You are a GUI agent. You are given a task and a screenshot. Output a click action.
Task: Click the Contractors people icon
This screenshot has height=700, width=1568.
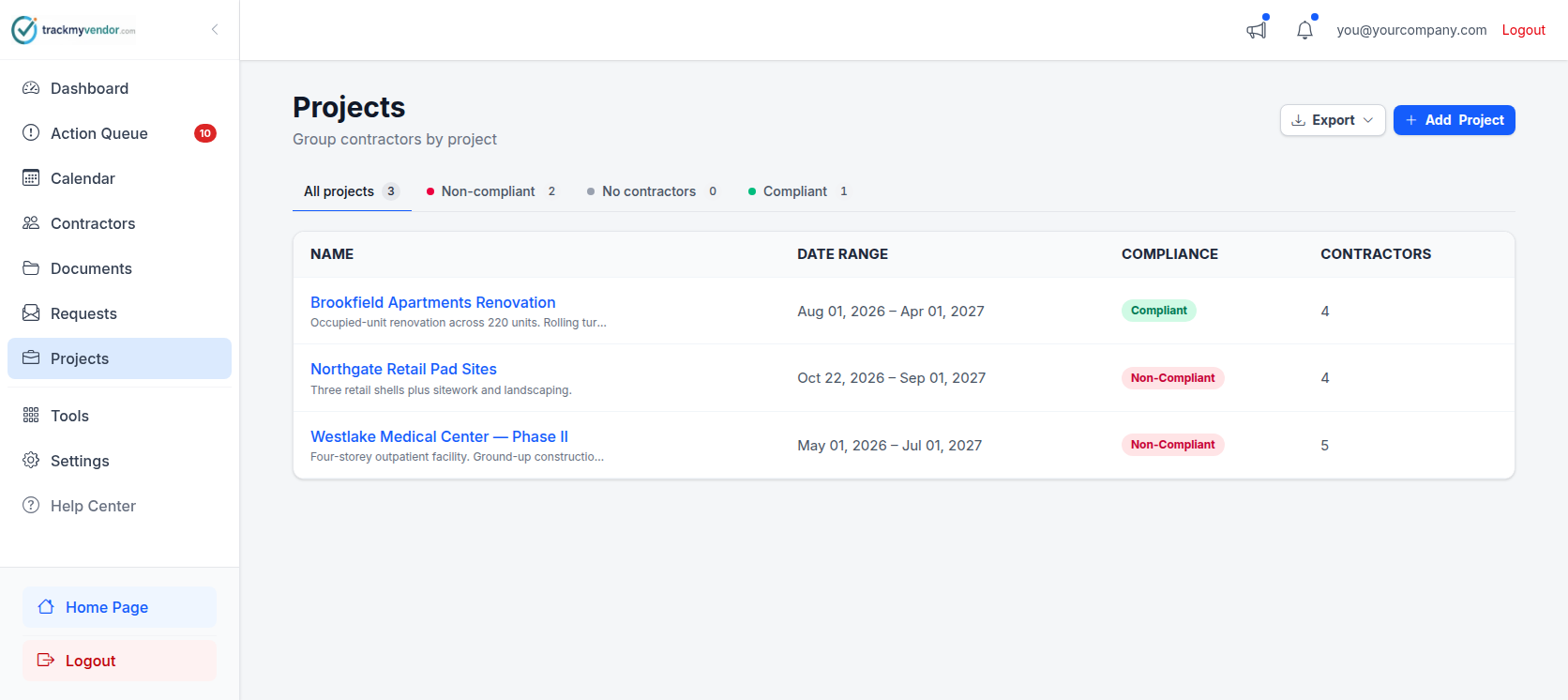click(31, 223)
